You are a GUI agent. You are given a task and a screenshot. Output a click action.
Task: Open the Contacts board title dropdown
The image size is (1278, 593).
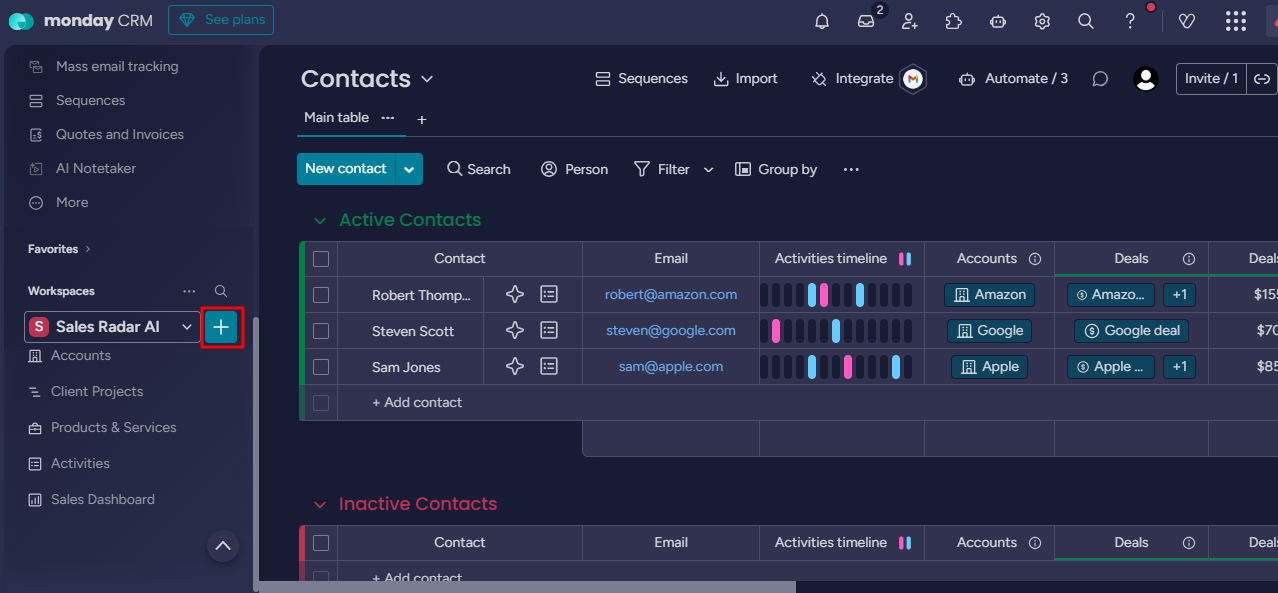click(427, 79)
